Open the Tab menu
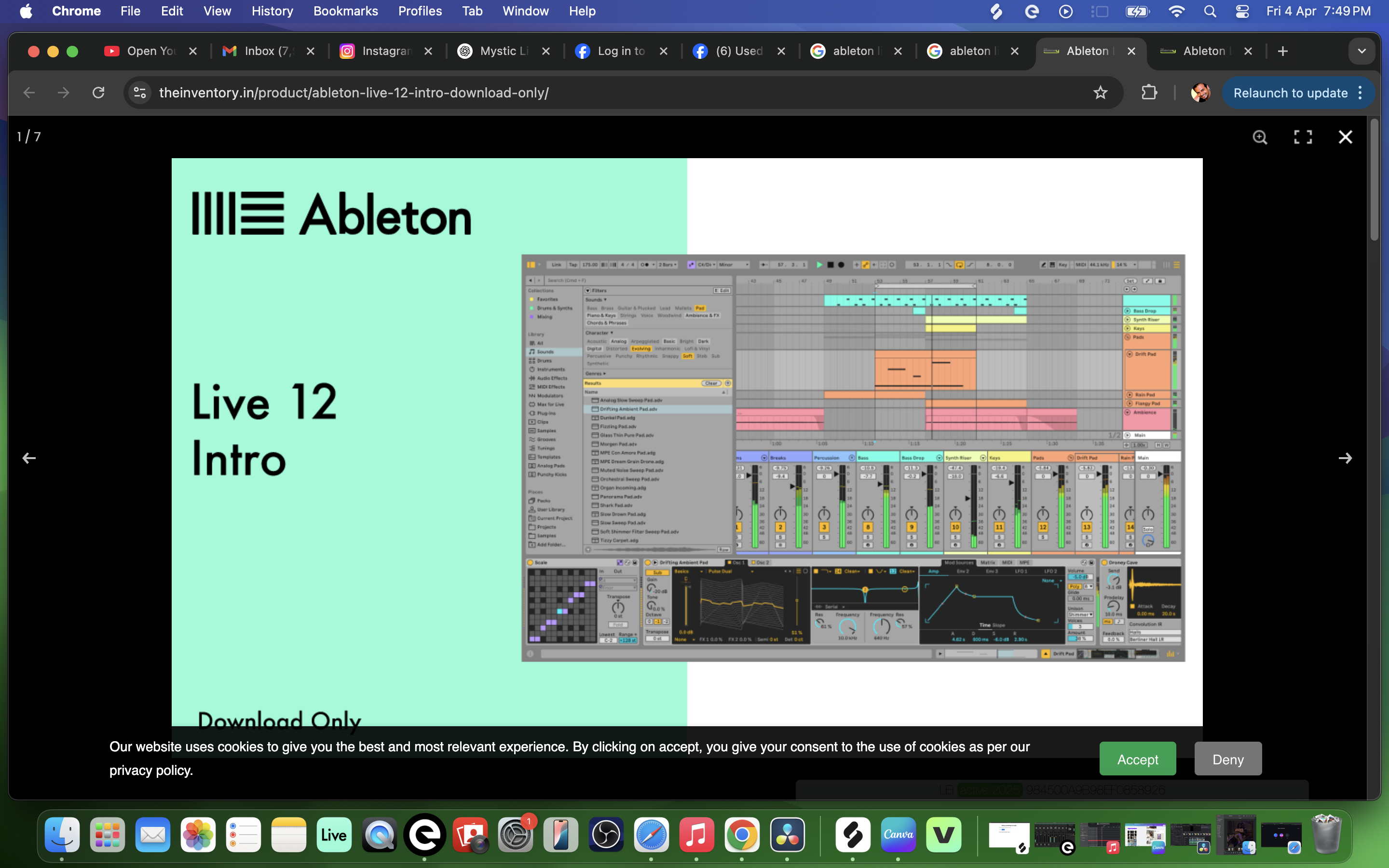1389x868 pixels. pyautogui.click(x=472, y=11)
